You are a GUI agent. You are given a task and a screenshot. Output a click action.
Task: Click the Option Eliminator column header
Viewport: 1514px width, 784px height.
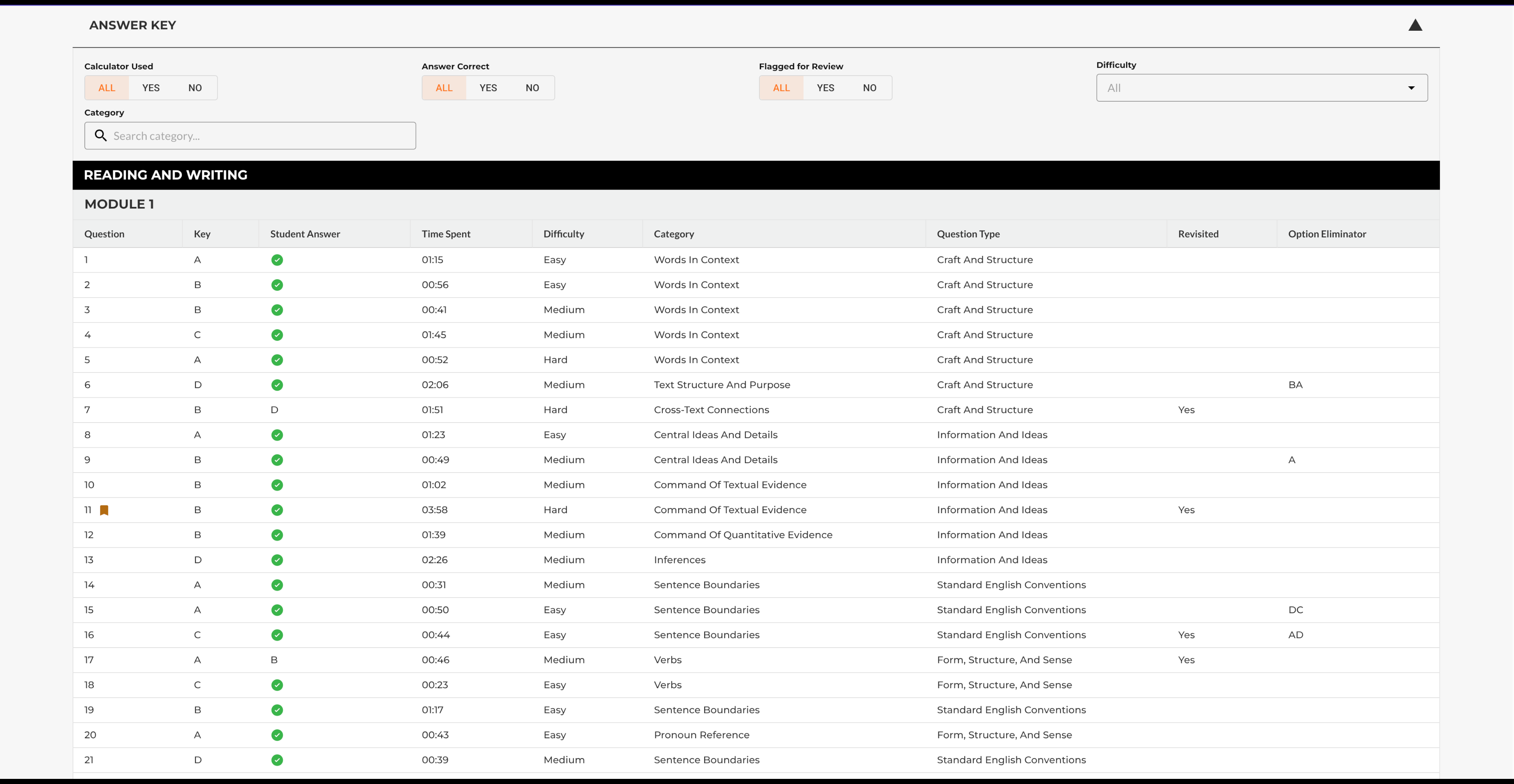click(1326, 234)
